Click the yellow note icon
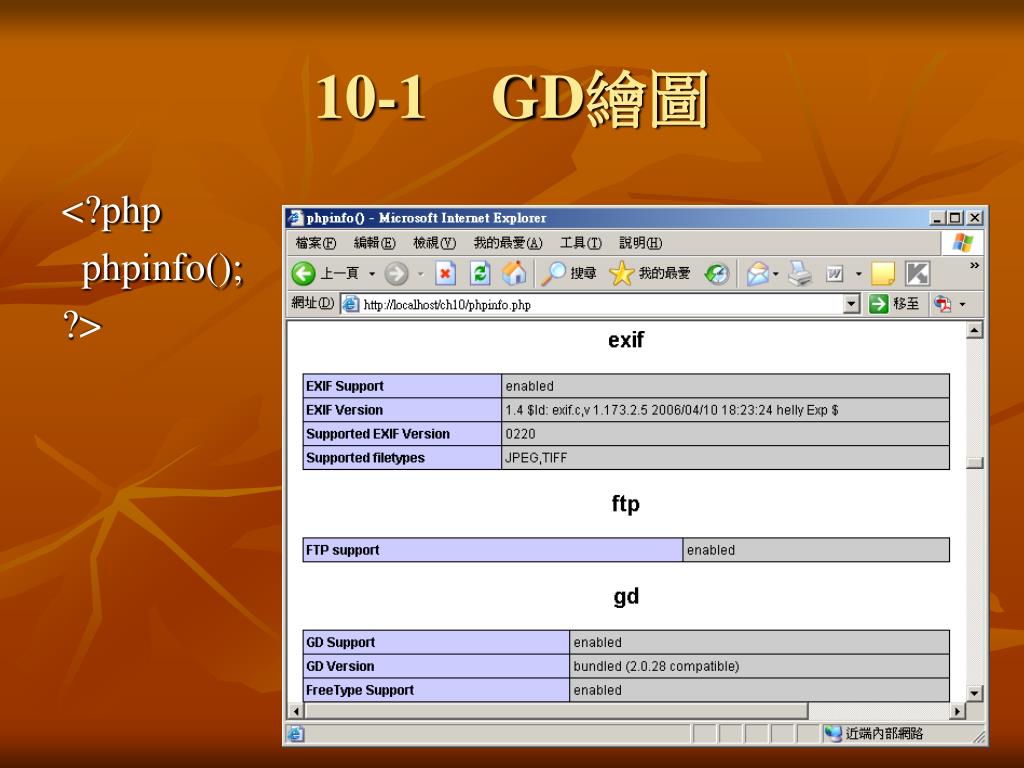 [x=883, y=274]
